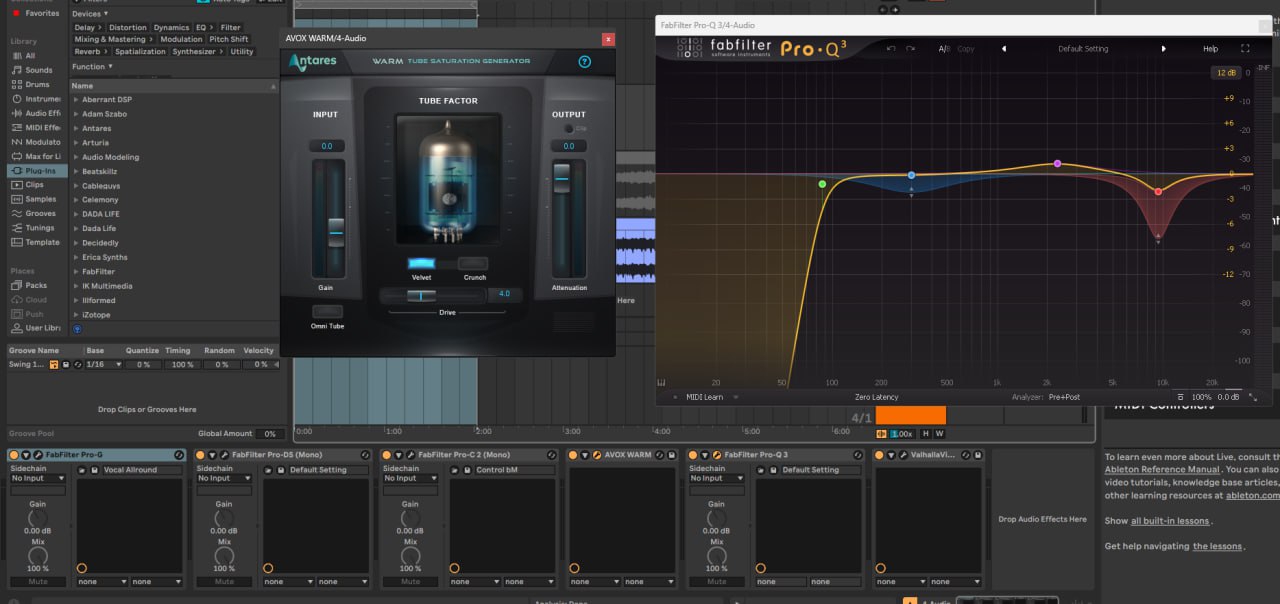Screen dimensions: 1280x604
Task: Open the Samples browser category
Action: (x=34, y=199)
